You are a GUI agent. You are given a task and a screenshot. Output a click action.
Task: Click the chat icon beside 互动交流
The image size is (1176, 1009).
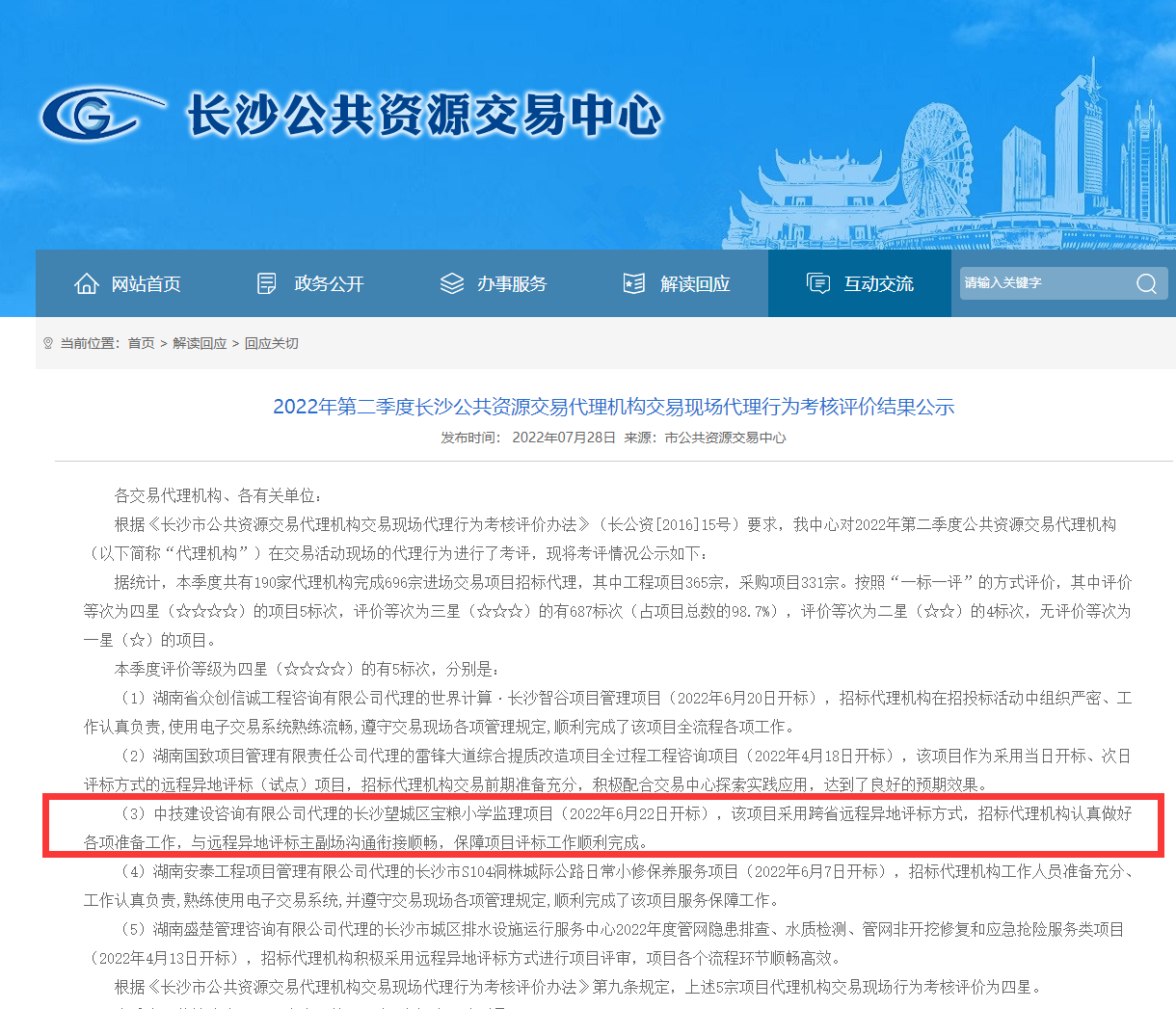818,283
